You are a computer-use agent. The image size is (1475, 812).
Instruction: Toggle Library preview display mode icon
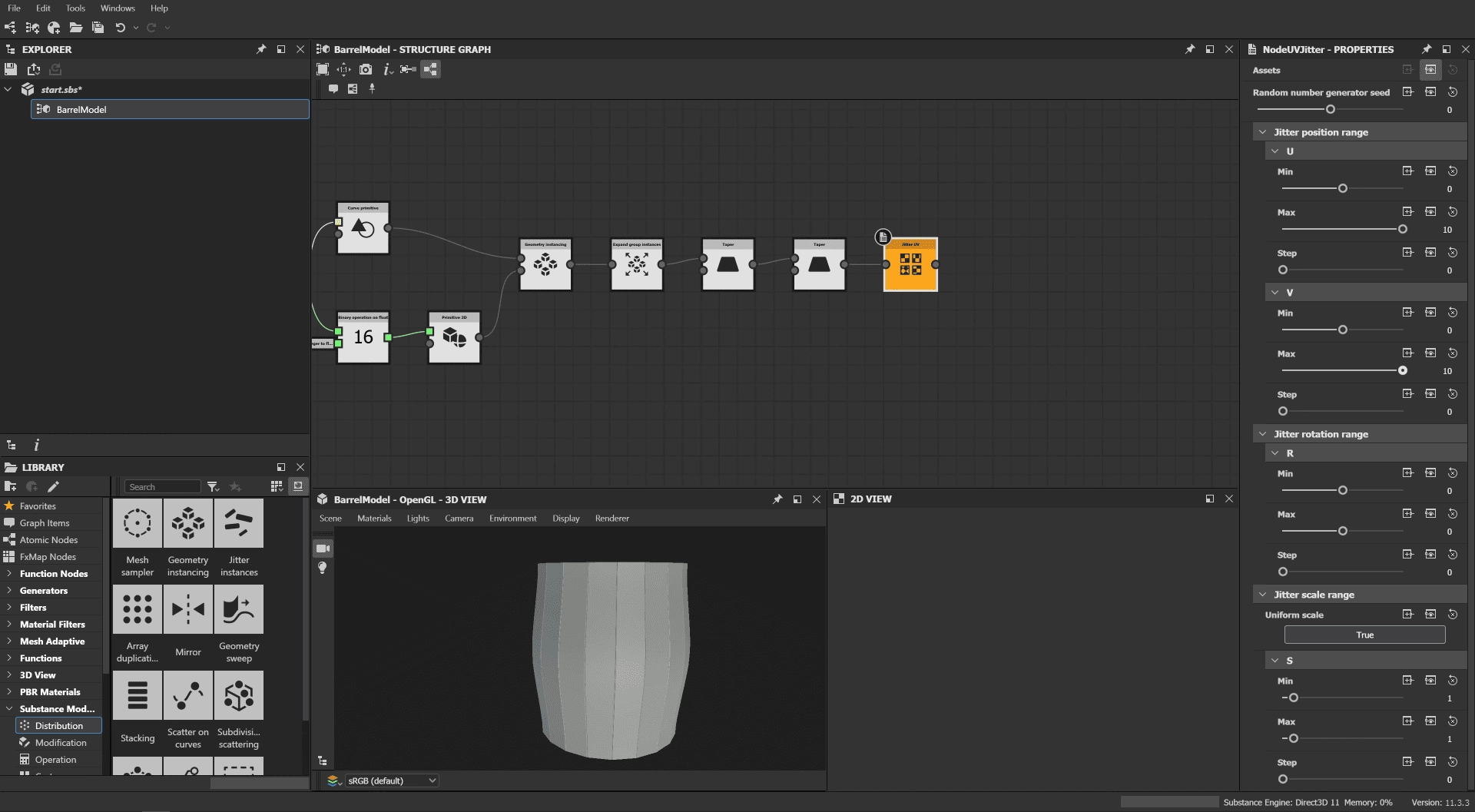pyautogui.click(x=298, y=486)
